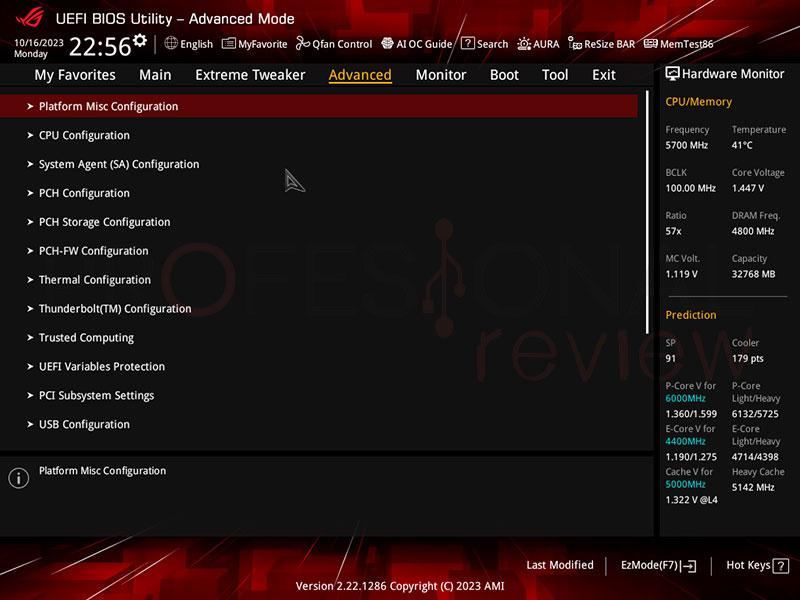Click the 5000MHz cache text
This screenshot has width=800, height=600.
pyautogui.click(x=685, y=484)
